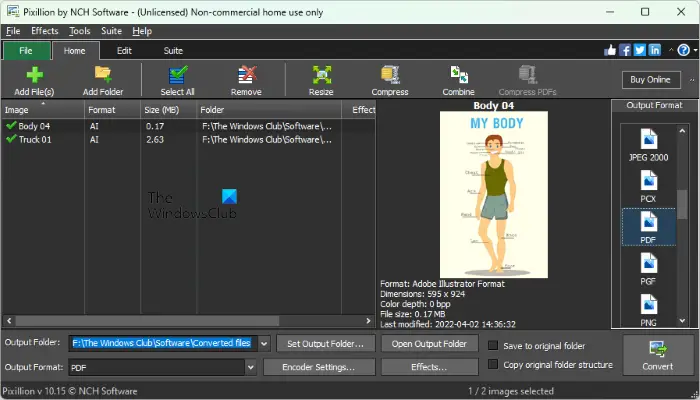Select PDF output format icon
Viewport: 700px width, 400px height.
point(649,222)
